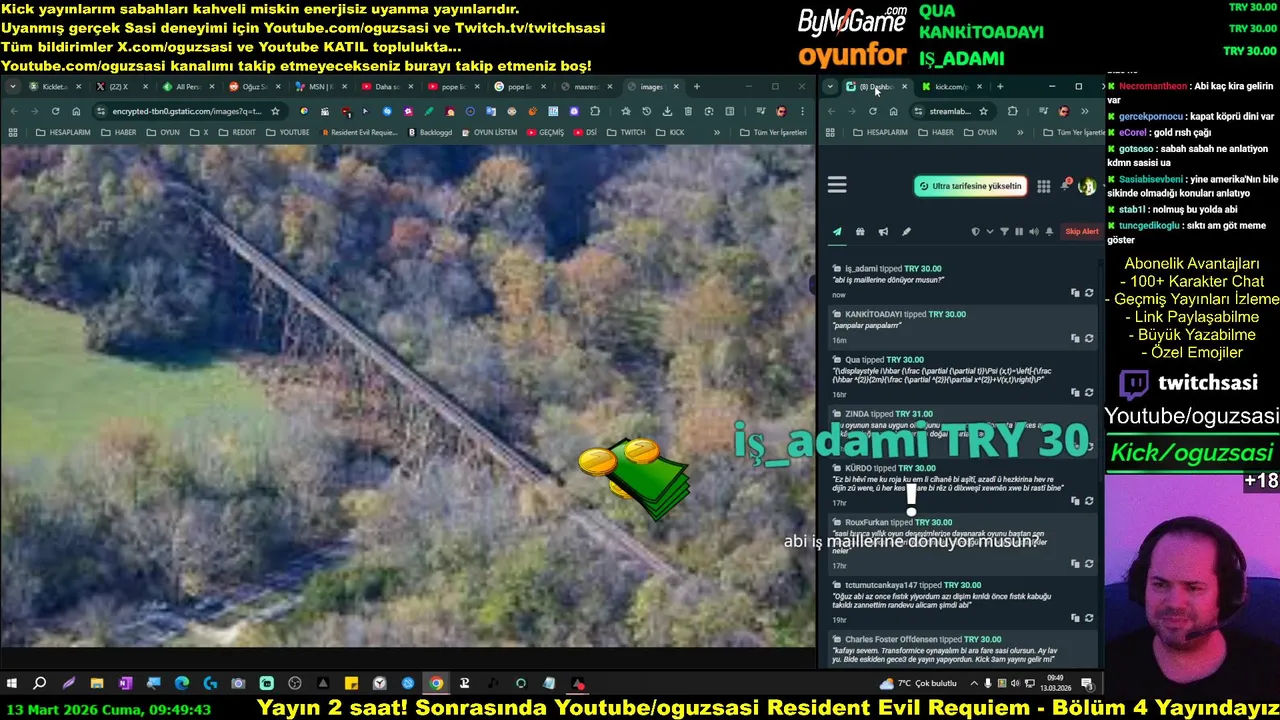Go to the left browser's home page

[x=76, y=111]
